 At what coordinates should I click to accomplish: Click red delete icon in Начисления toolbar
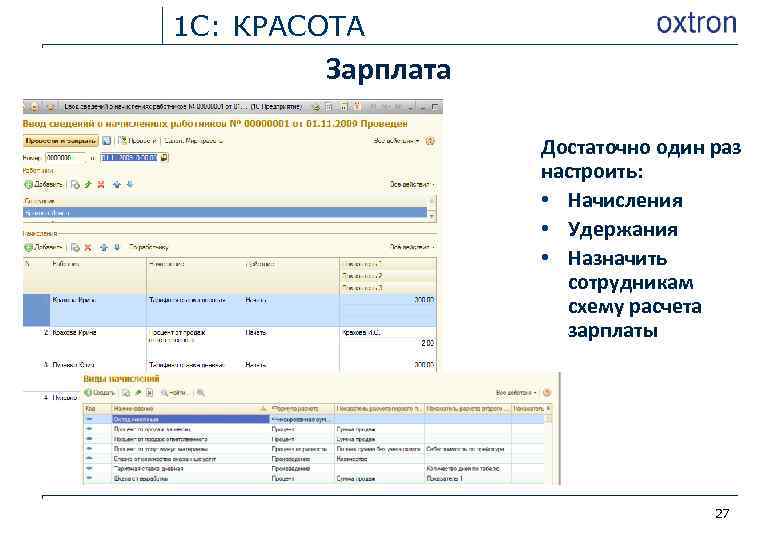point(88,247)
